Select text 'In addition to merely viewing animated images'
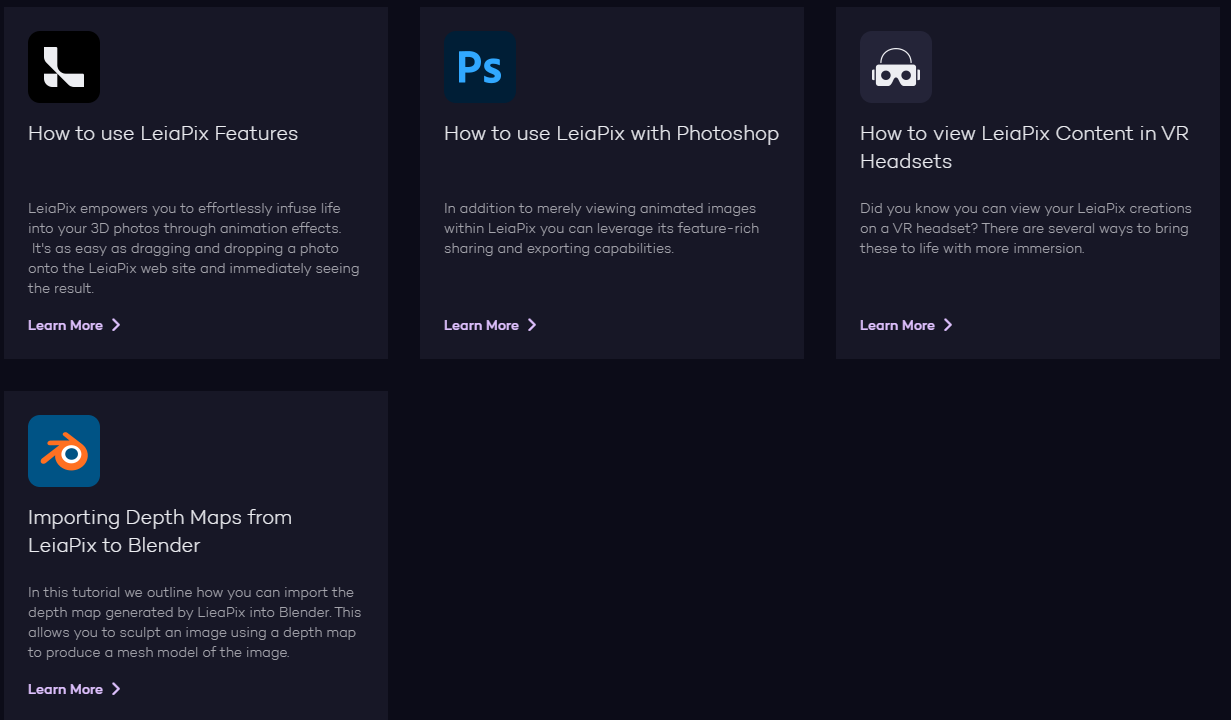Viewport: 1231px width, 720px height. coord(600,208)
